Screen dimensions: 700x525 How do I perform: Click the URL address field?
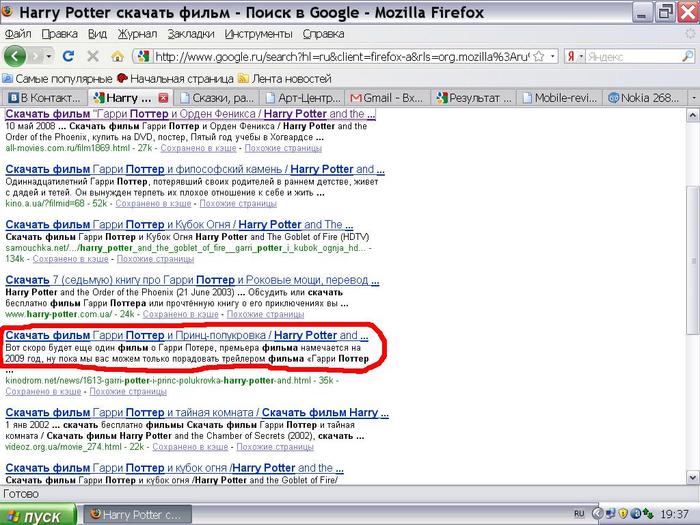point(342,57)
